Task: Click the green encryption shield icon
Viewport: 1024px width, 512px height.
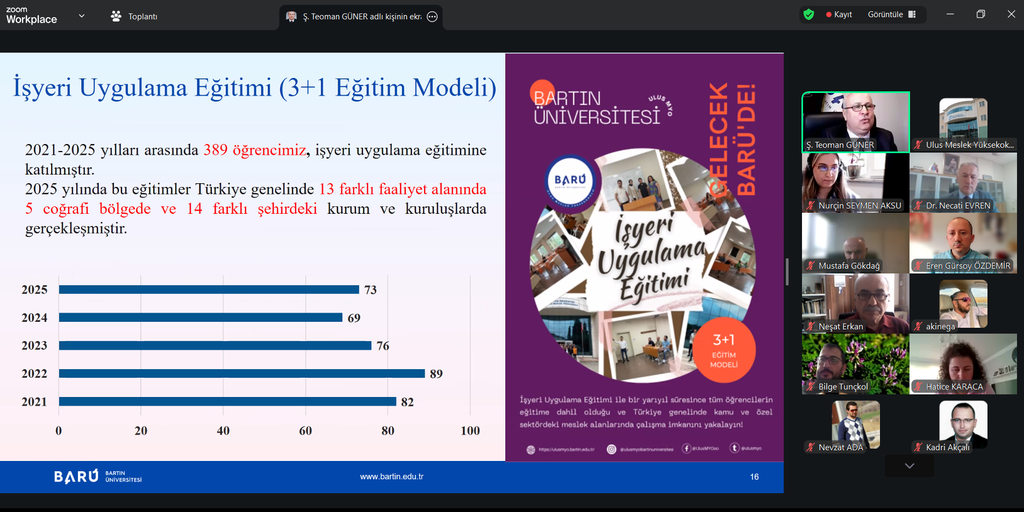Action: click(x=808, y=15)
